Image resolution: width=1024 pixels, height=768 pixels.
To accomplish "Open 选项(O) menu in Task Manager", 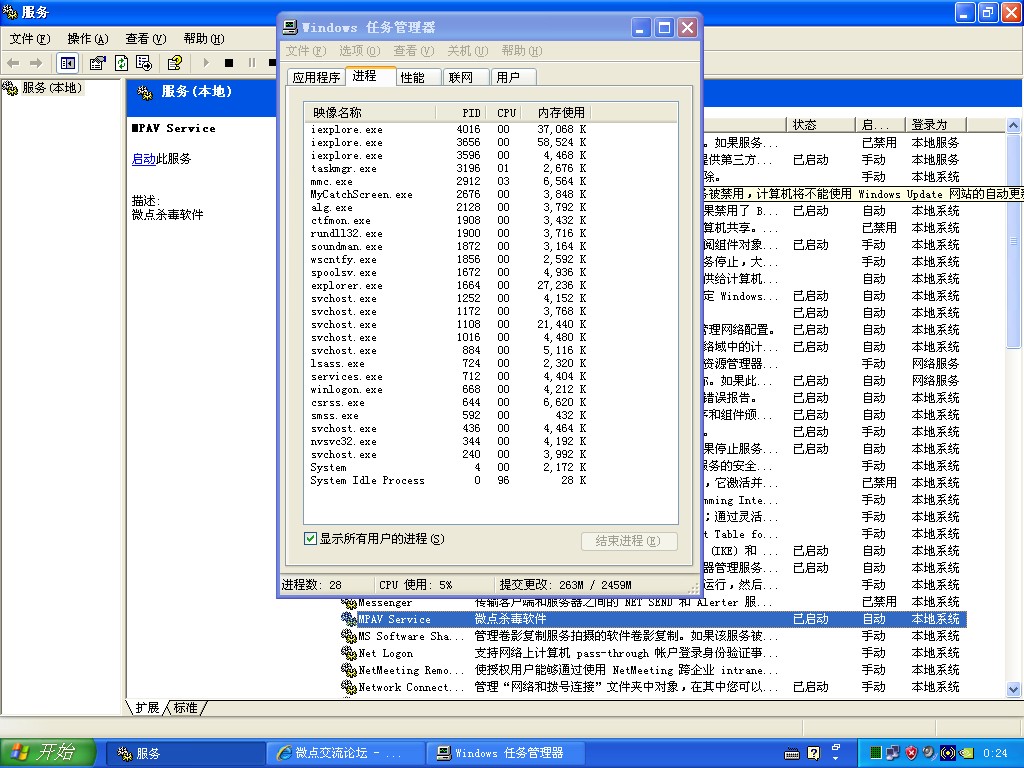I will pos(360,51).
